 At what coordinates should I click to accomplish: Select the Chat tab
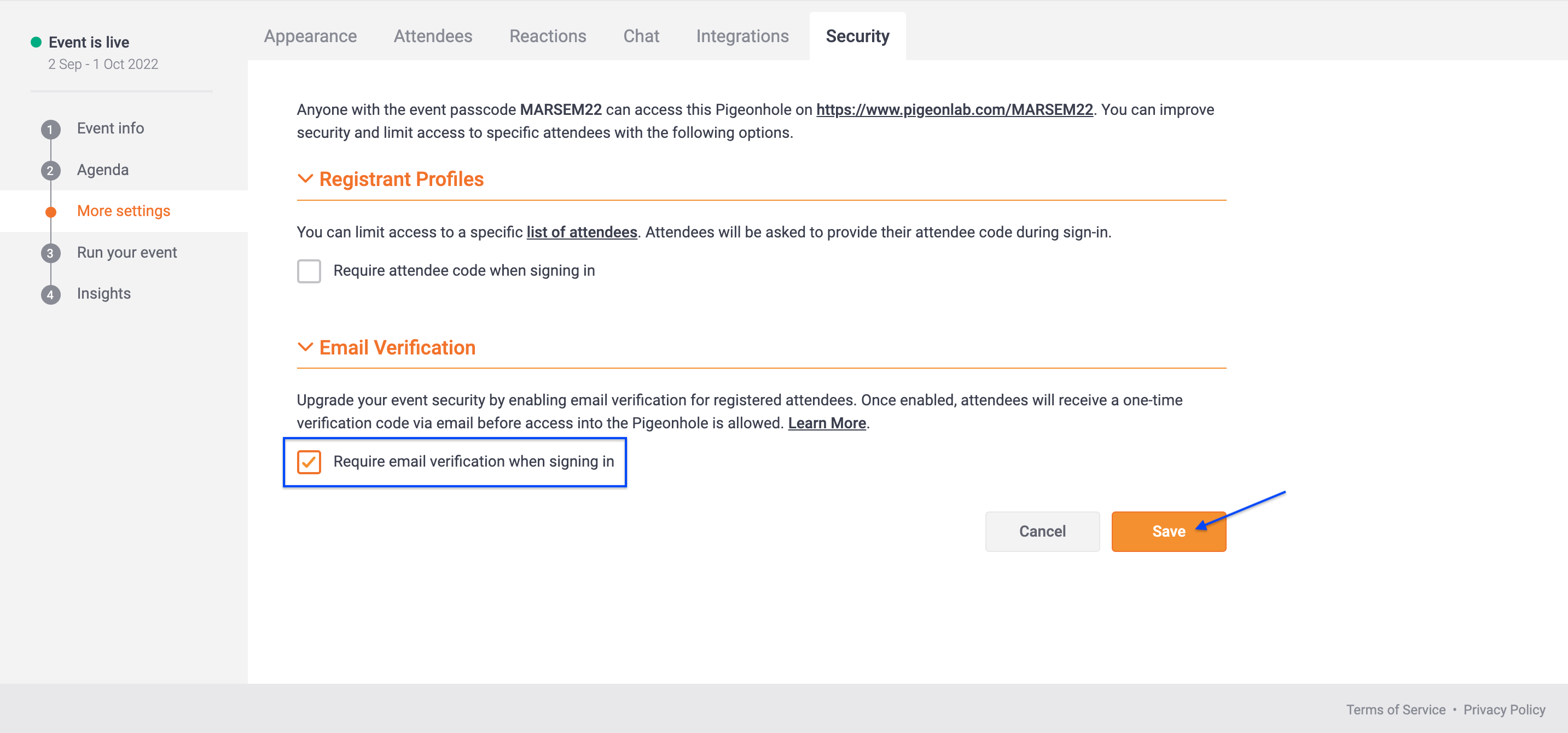641,36
